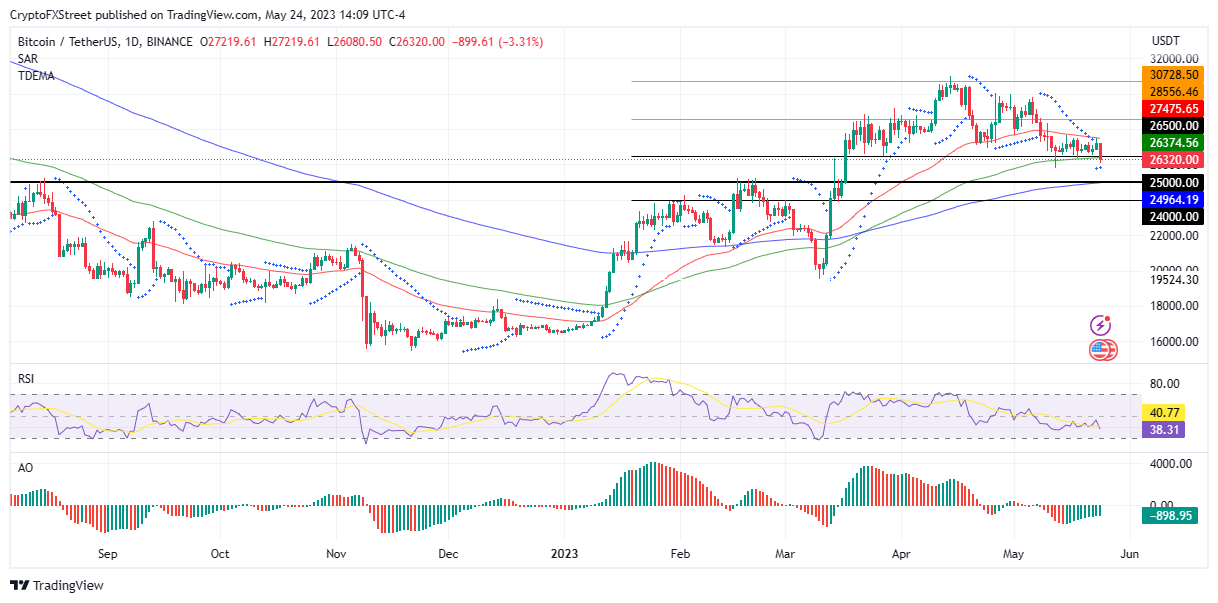Click the 2023 label on time axis
This screenshot has height=603, width=1218.
[564, 553]
